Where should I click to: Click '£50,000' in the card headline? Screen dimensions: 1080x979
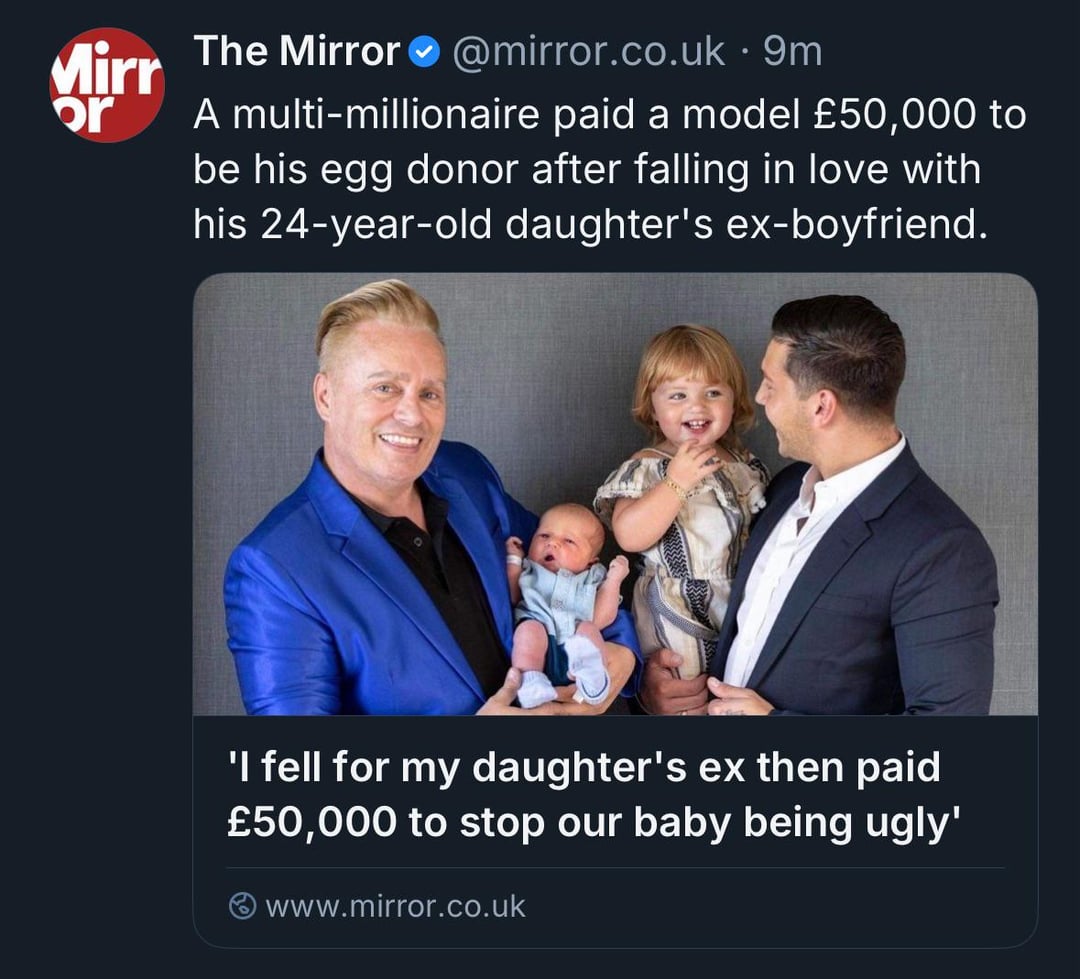pos(310,822)
